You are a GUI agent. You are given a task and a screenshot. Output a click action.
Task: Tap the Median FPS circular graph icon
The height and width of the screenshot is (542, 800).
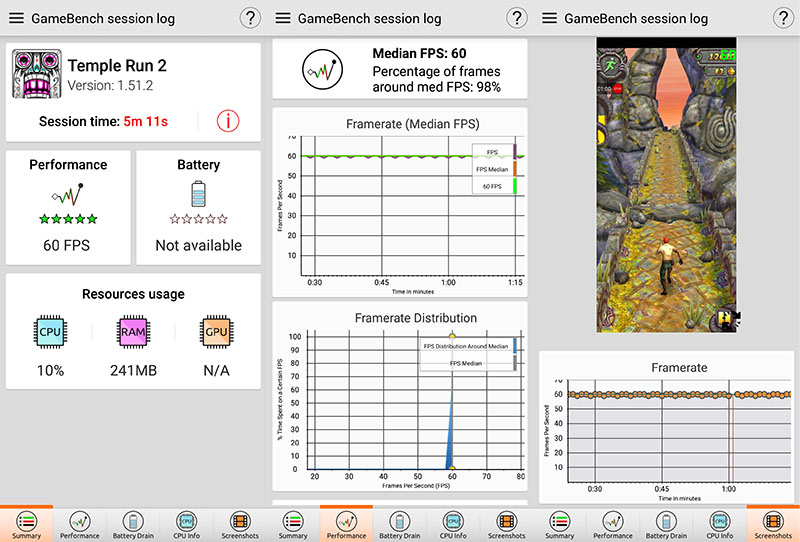click(x=322, y=69)
